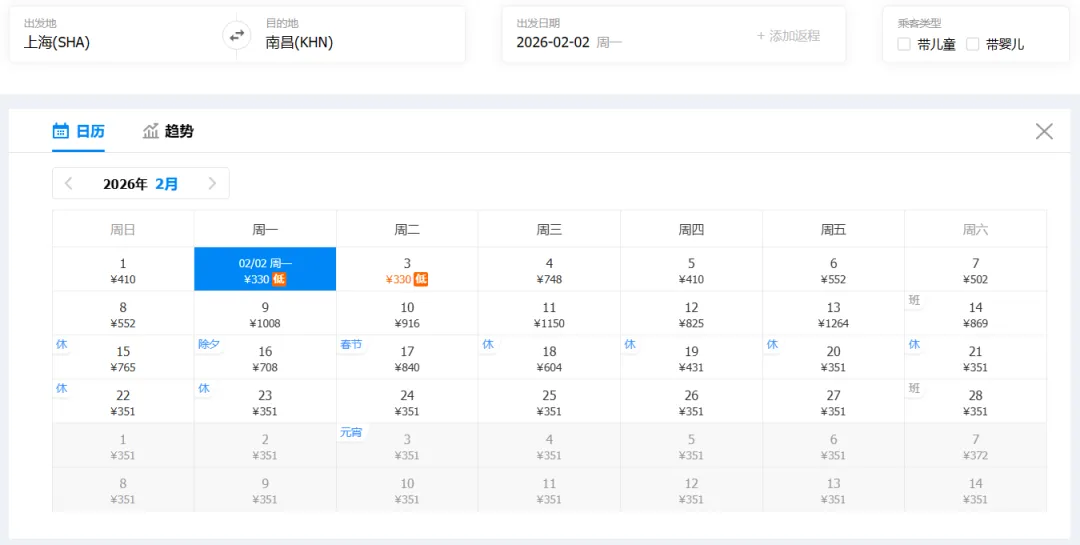Go to next month
The image size is (1080, 545).
[212, 183]
